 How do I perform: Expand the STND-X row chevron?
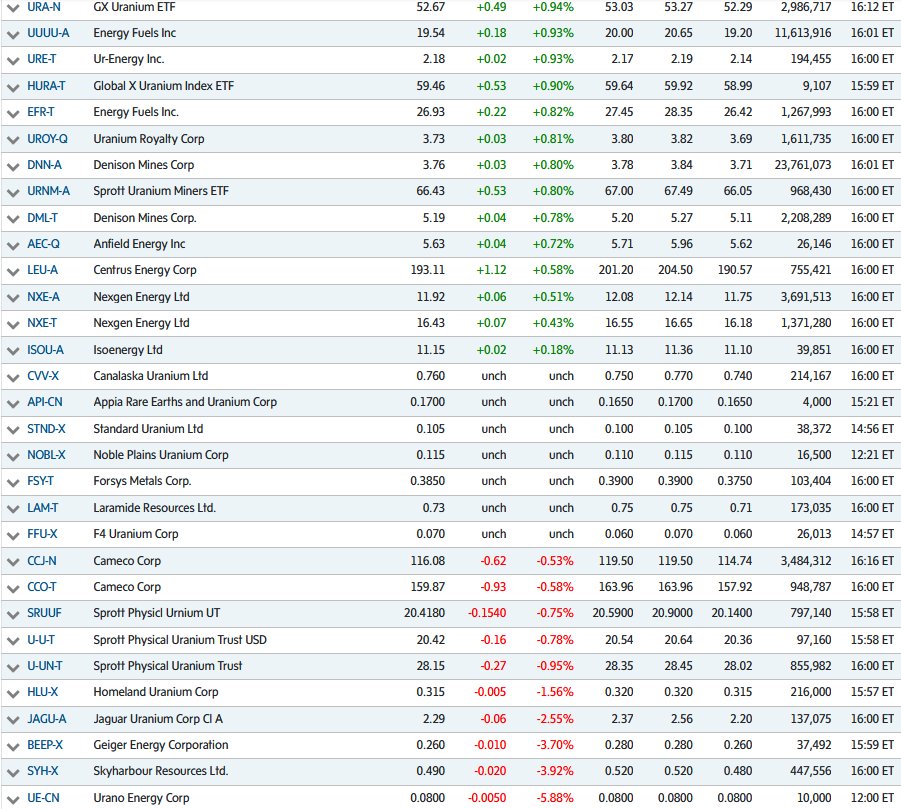pos(13,430)
